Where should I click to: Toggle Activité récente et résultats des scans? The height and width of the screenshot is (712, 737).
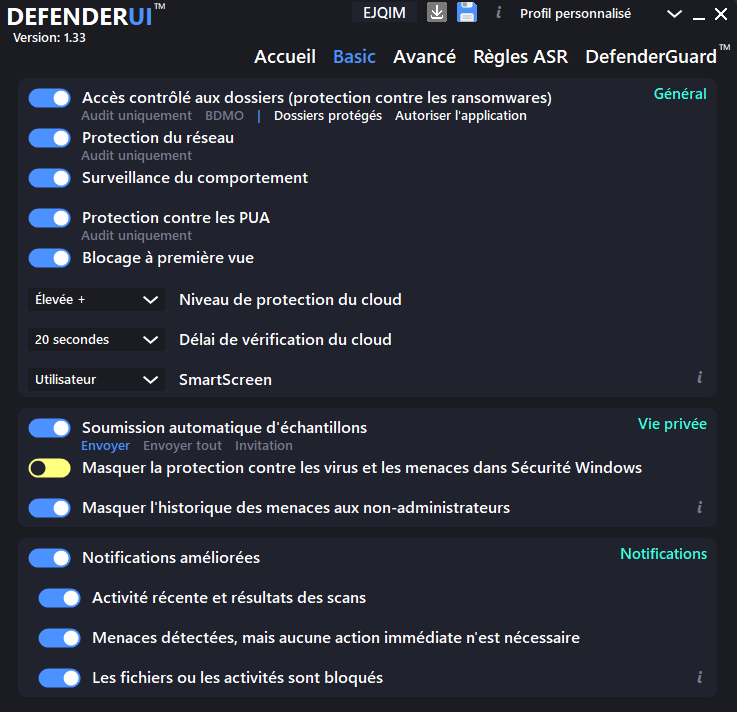59,598
